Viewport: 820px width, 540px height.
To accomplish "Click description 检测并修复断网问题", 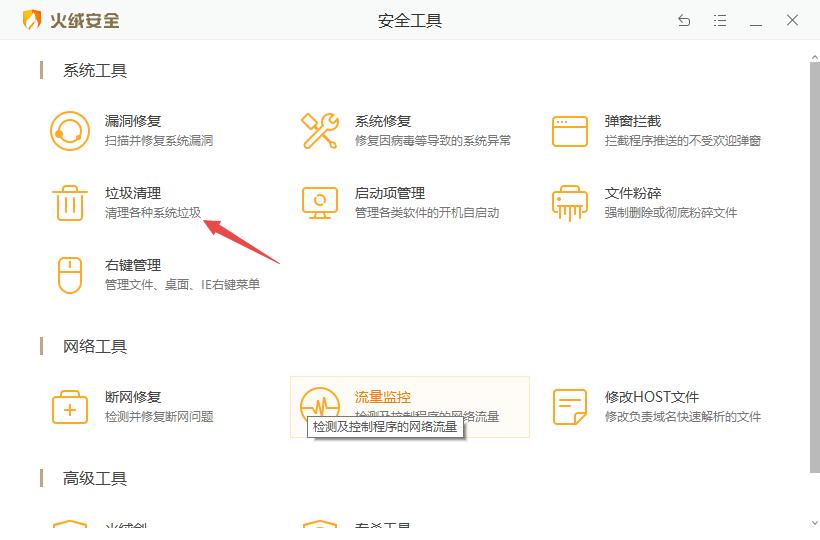I will [159, 417].
